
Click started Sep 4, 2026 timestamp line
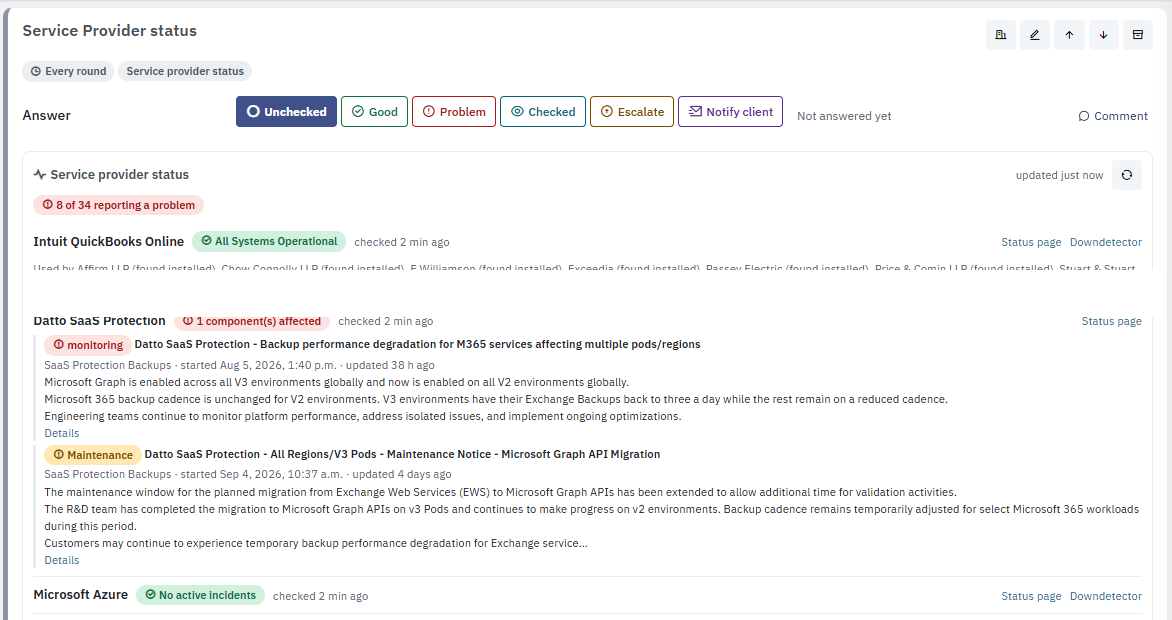click(x=247, y=474)
